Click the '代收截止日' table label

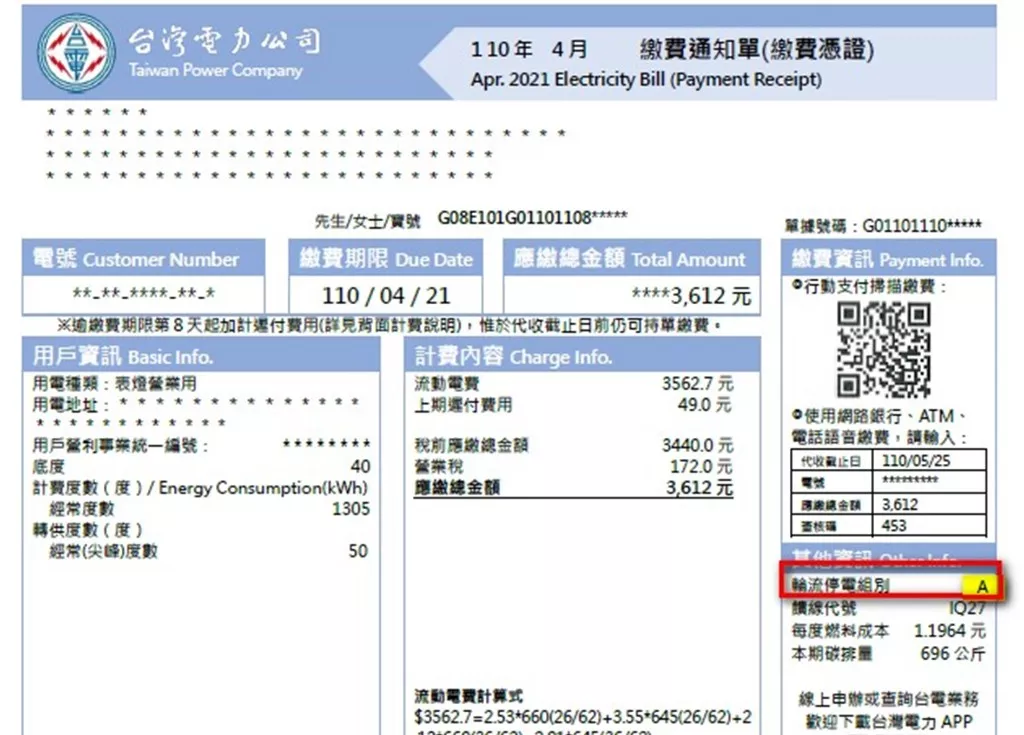click(x=831, y=461)
